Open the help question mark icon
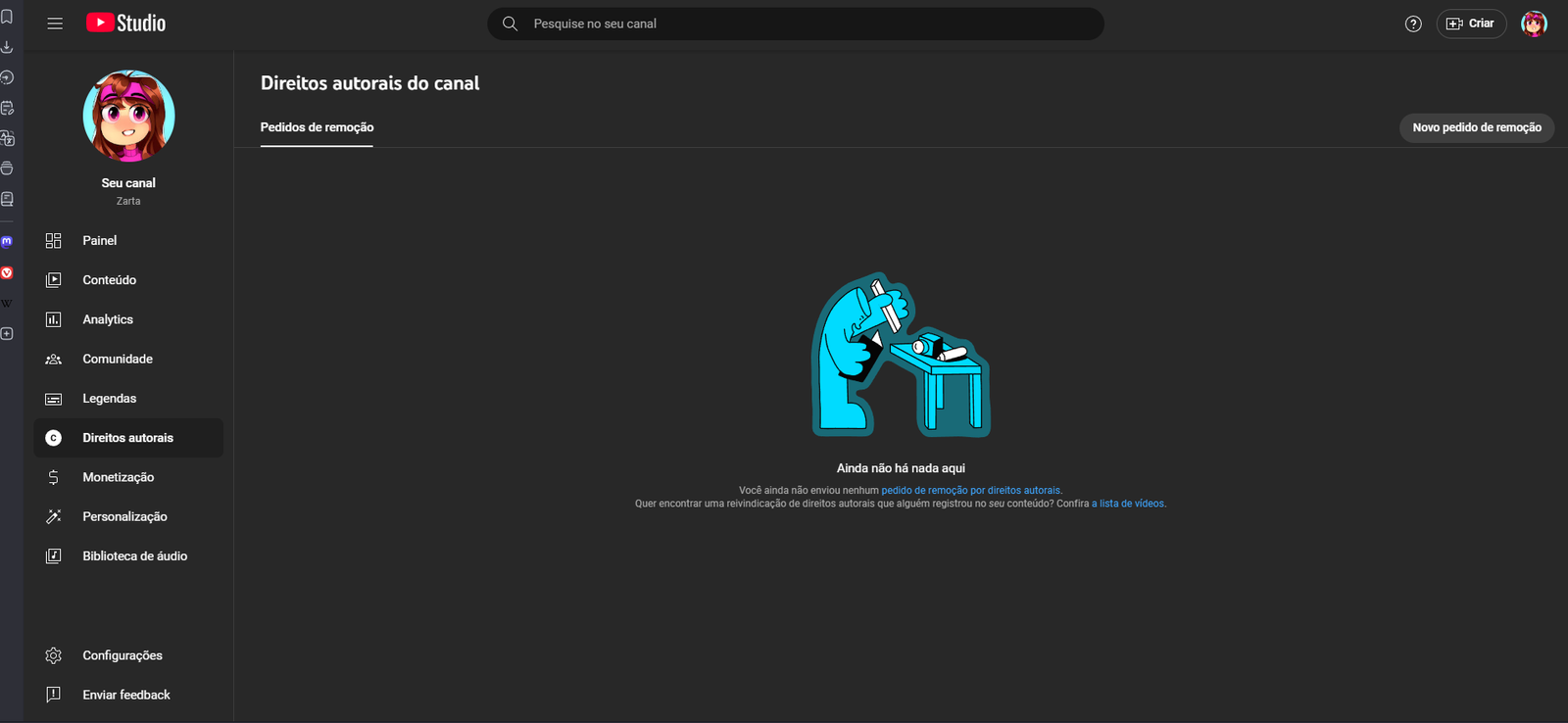Viewport: 1568px width, 723px height. point(1413,24)
